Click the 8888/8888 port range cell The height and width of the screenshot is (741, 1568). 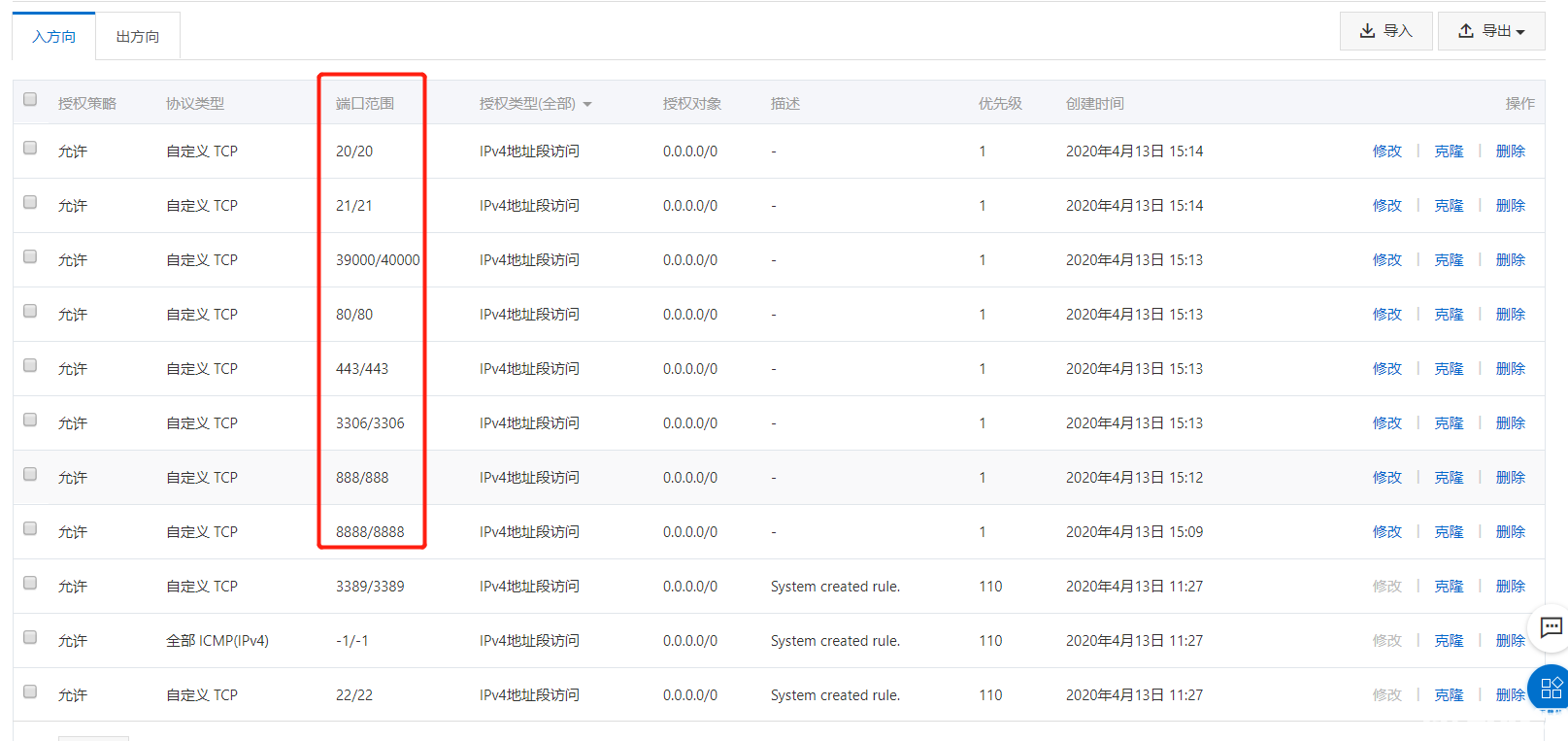click(370, 531)
